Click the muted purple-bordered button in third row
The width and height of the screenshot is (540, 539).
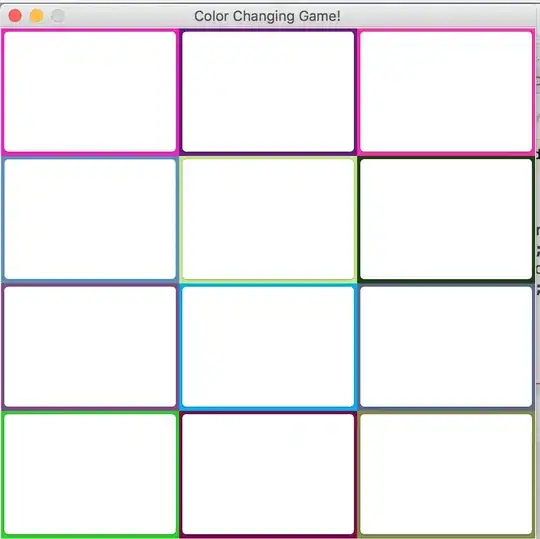pyautogui.click(x=90, y=347)
